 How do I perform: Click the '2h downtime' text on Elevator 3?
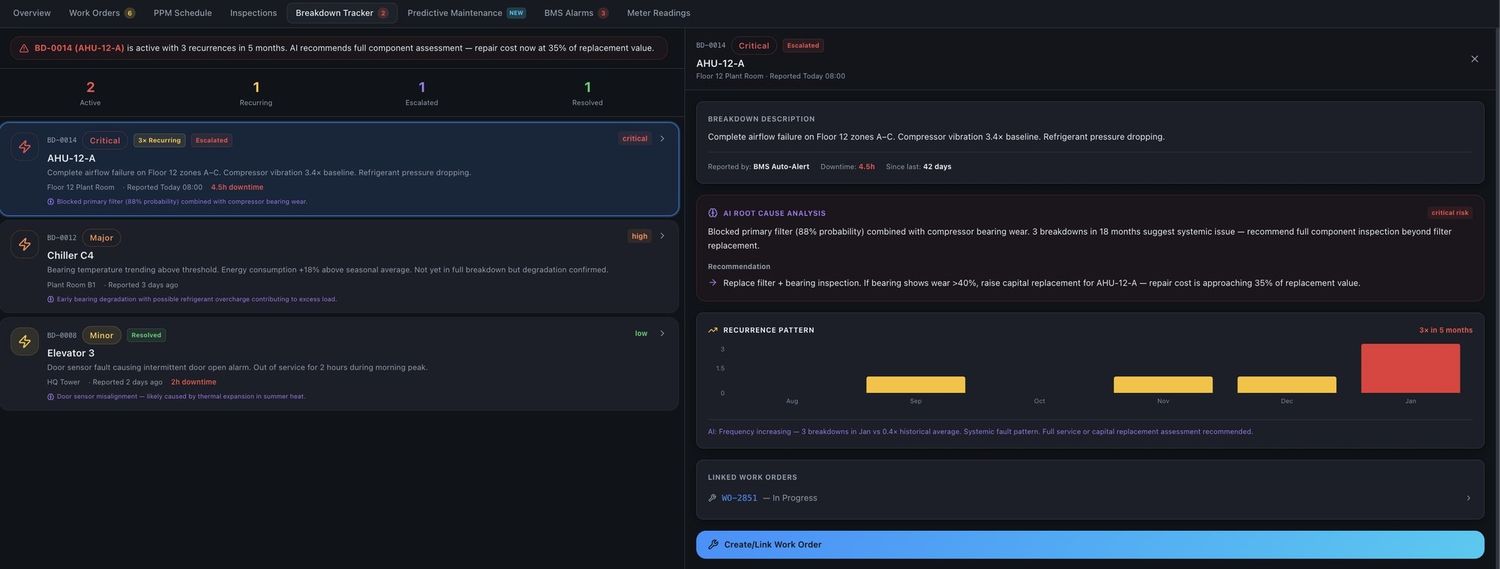[x=193, y=382]
